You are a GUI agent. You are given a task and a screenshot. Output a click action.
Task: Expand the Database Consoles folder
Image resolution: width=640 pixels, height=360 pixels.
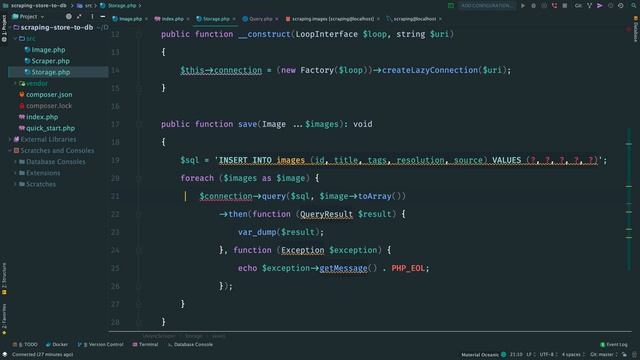(16, 162)
